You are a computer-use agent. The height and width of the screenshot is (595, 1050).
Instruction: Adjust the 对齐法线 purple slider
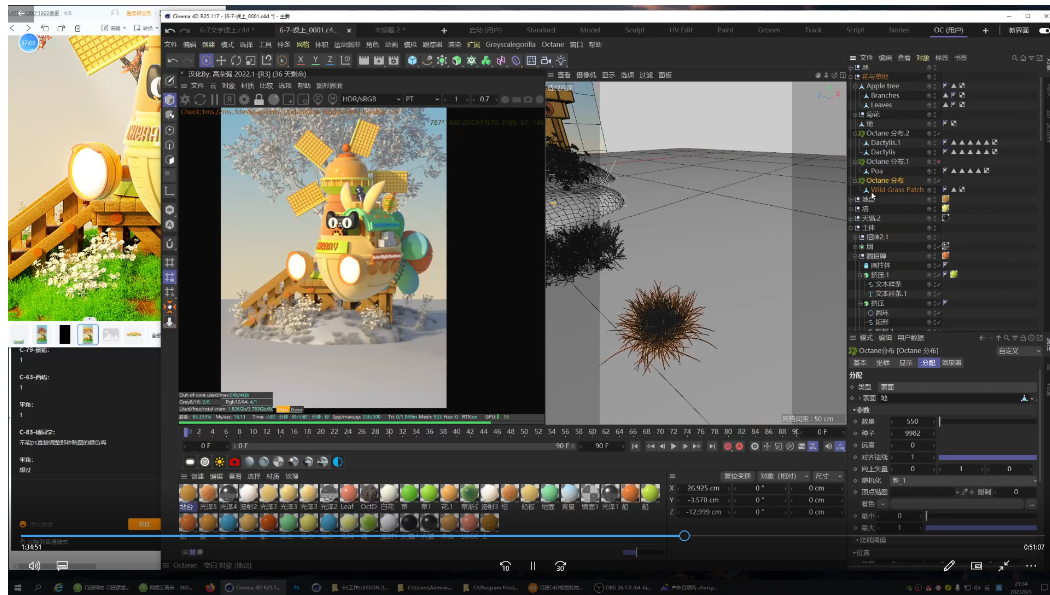click(988, 457)
